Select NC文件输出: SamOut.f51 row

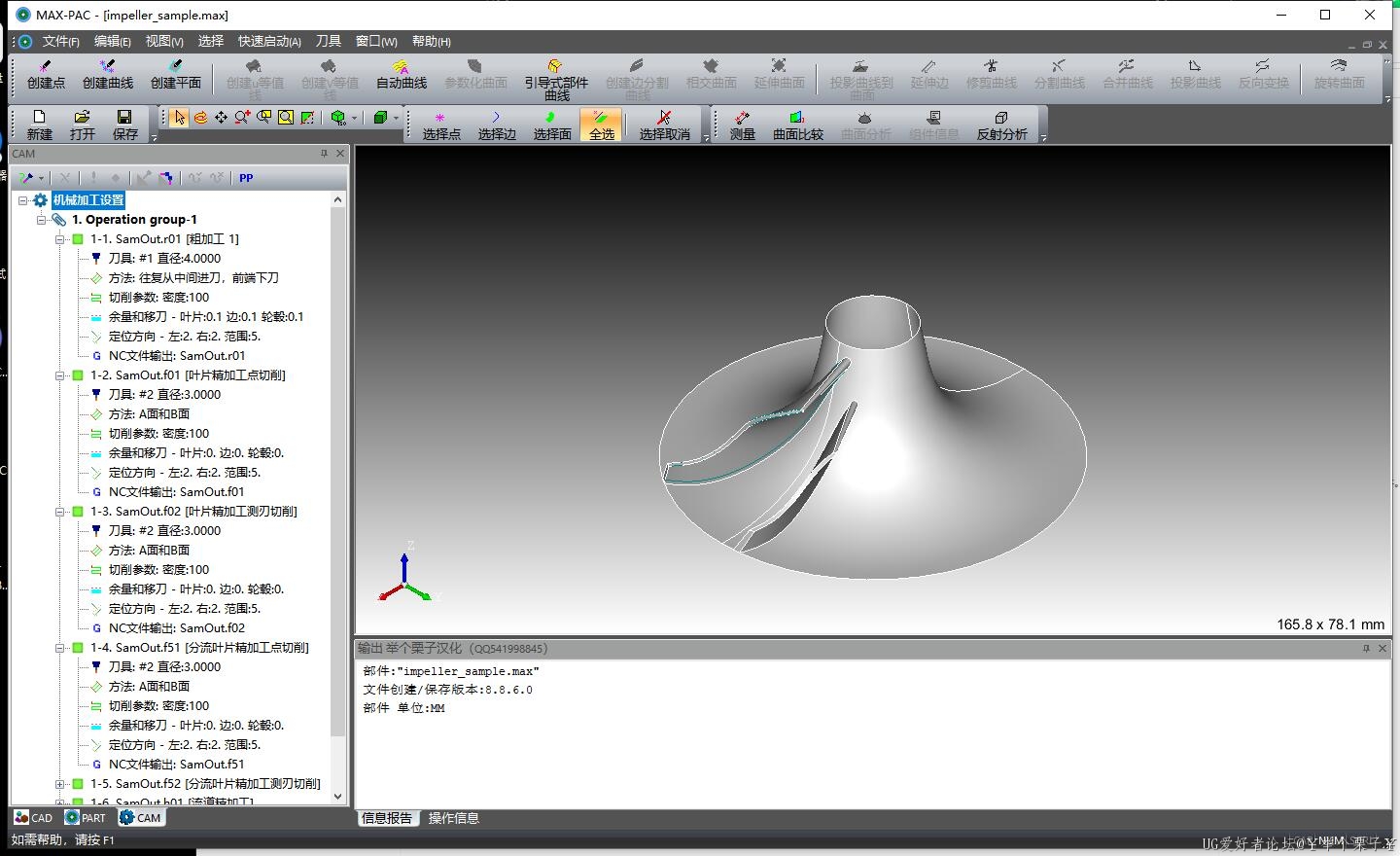click(177, 765)
